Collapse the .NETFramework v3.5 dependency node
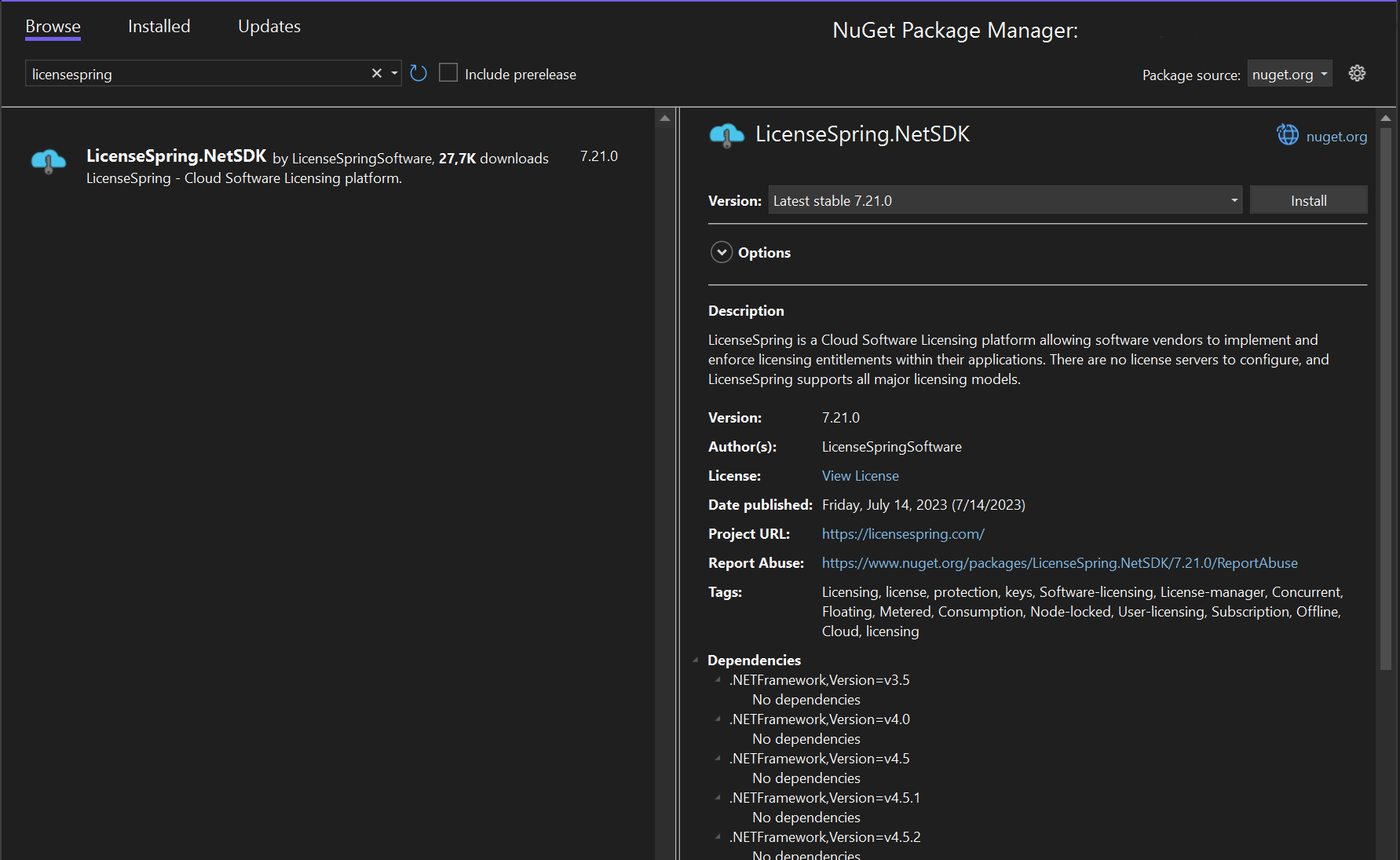 pos(718,679)
